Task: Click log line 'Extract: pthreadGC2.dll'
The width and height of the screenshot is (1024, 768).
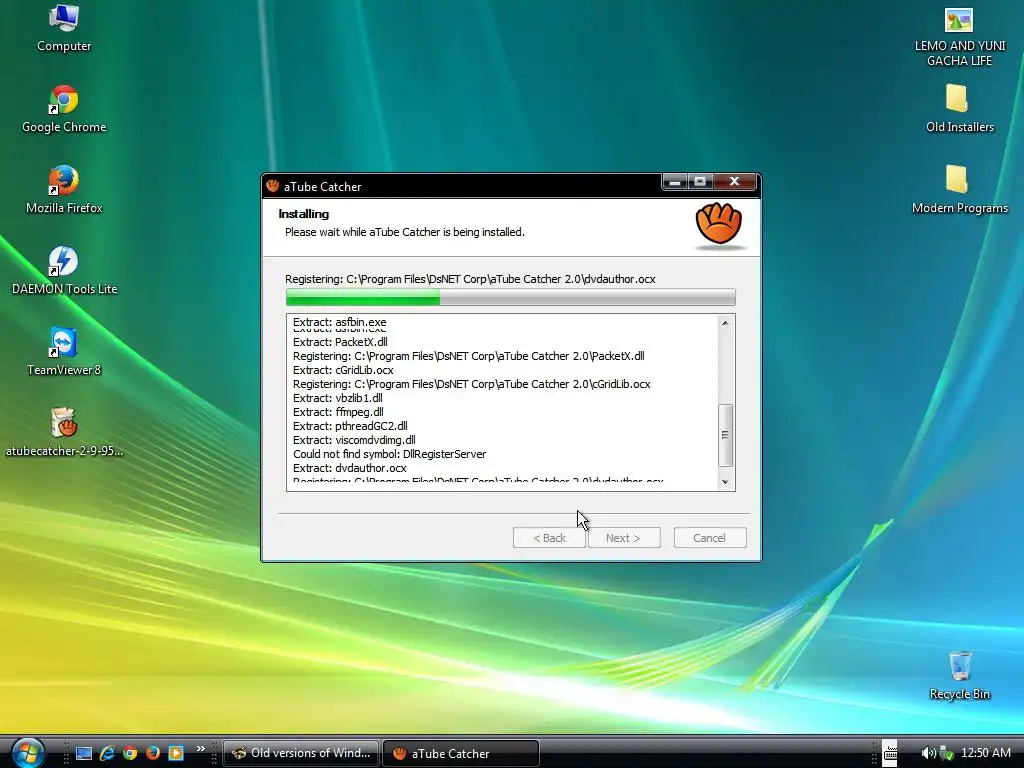Action: [x=350, y=426]
